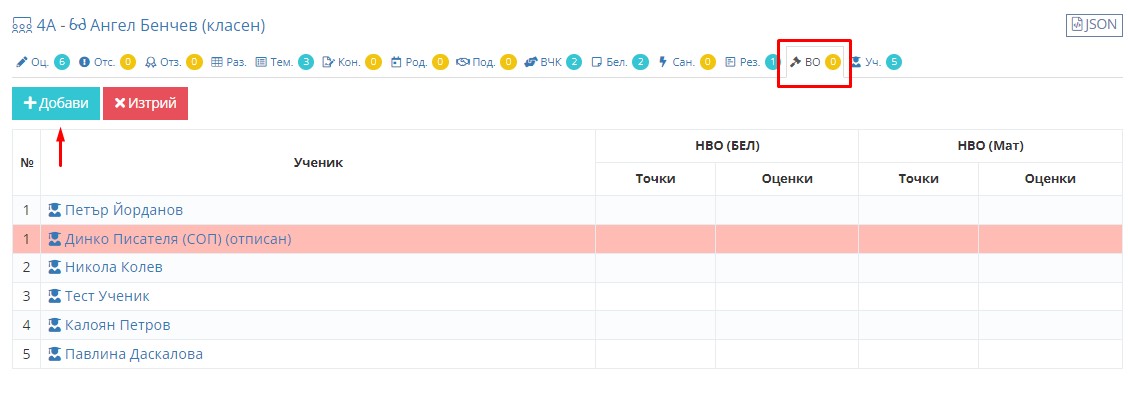Open student Калоян Петров

coord(117,325)
